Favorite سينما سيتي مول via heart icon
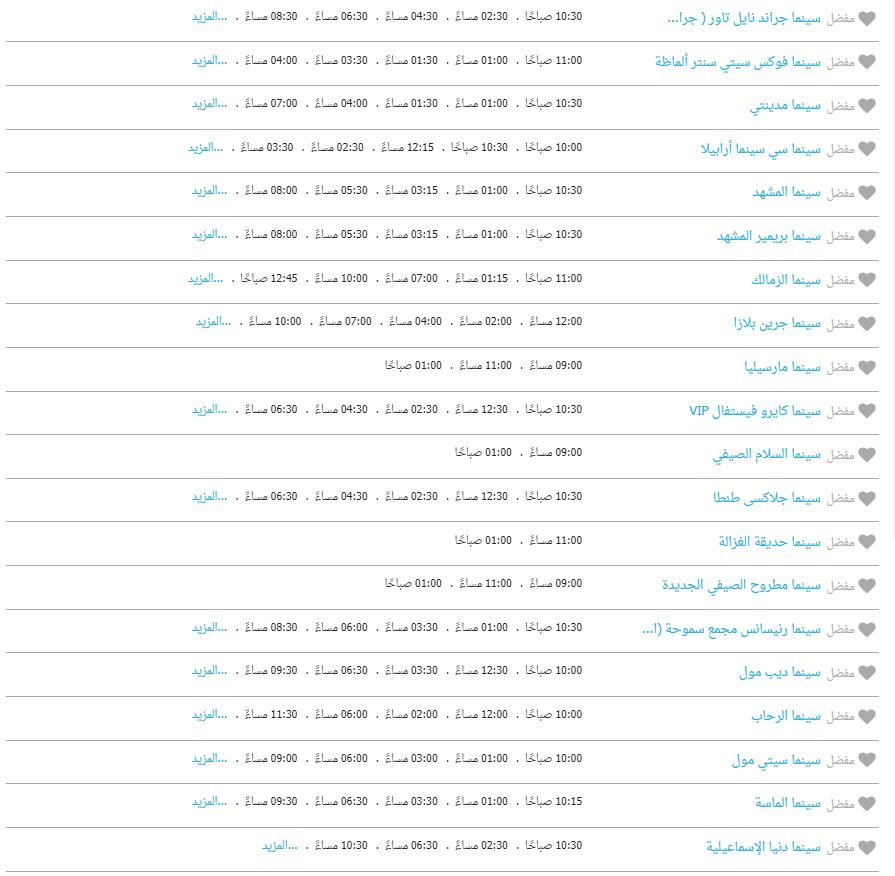The width and height of the screenshot is (895, 876). [867, 760]
